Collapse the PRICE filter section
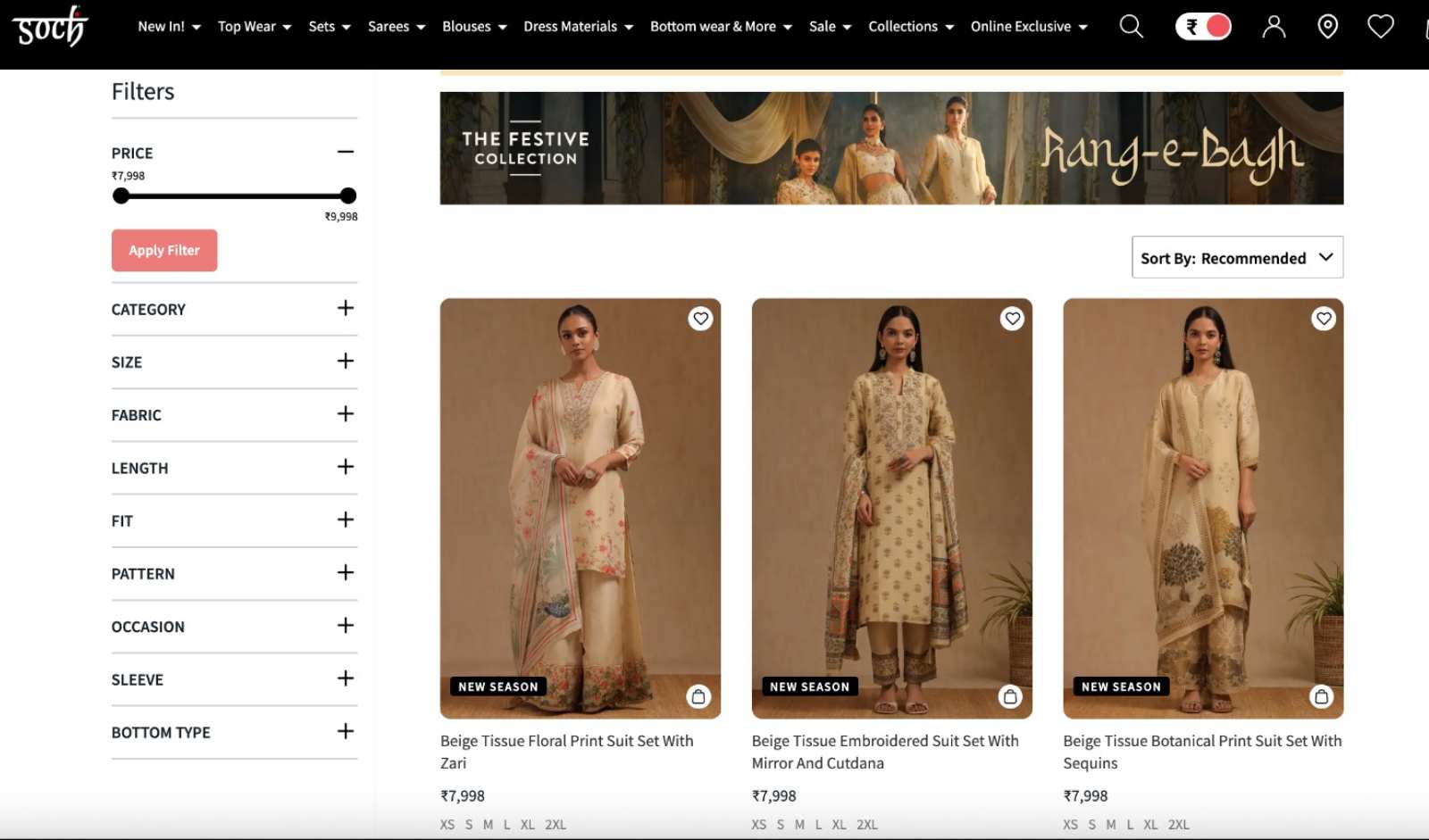This screenshot has width=1429, height=840. click(346, 153)
